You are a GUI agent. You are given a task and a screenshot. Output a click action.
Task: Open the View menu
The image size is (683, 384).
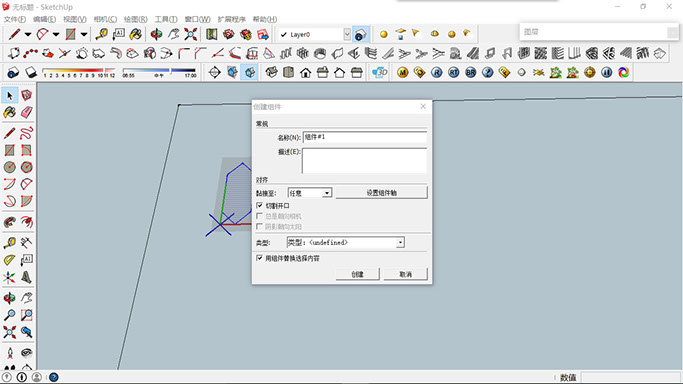74,19
